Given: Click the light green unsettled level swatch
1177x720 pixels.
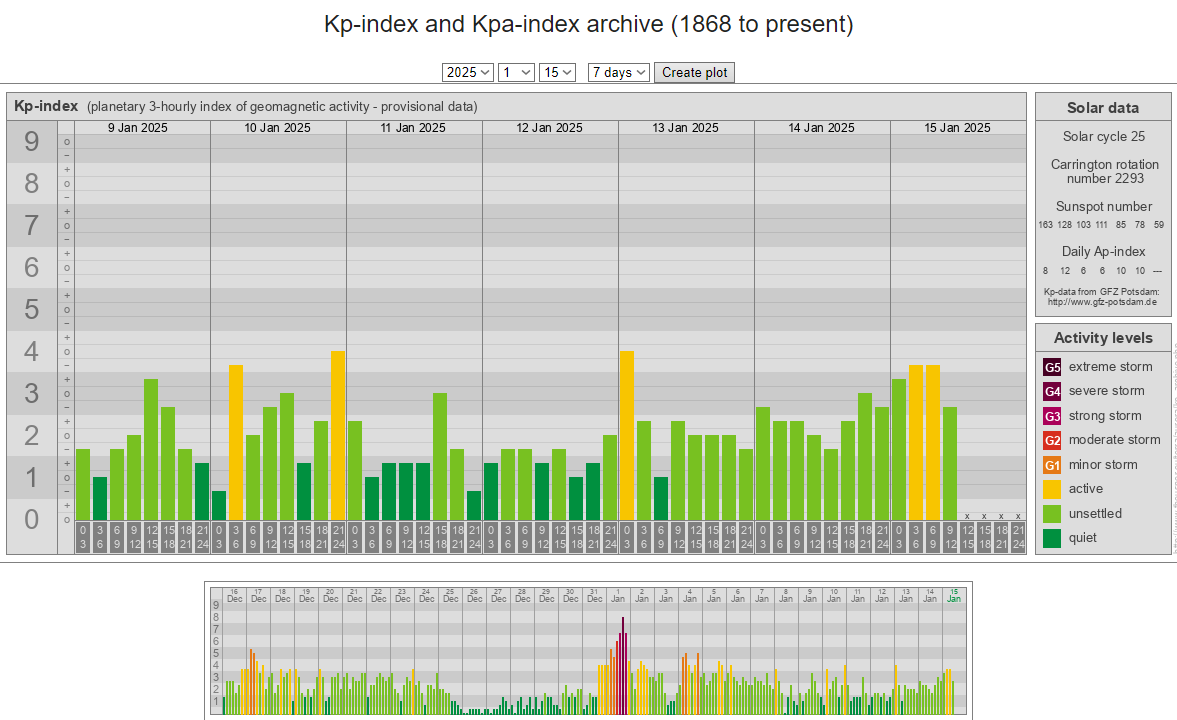Looking at the screenshot, I should click(x=1052, y=514).
